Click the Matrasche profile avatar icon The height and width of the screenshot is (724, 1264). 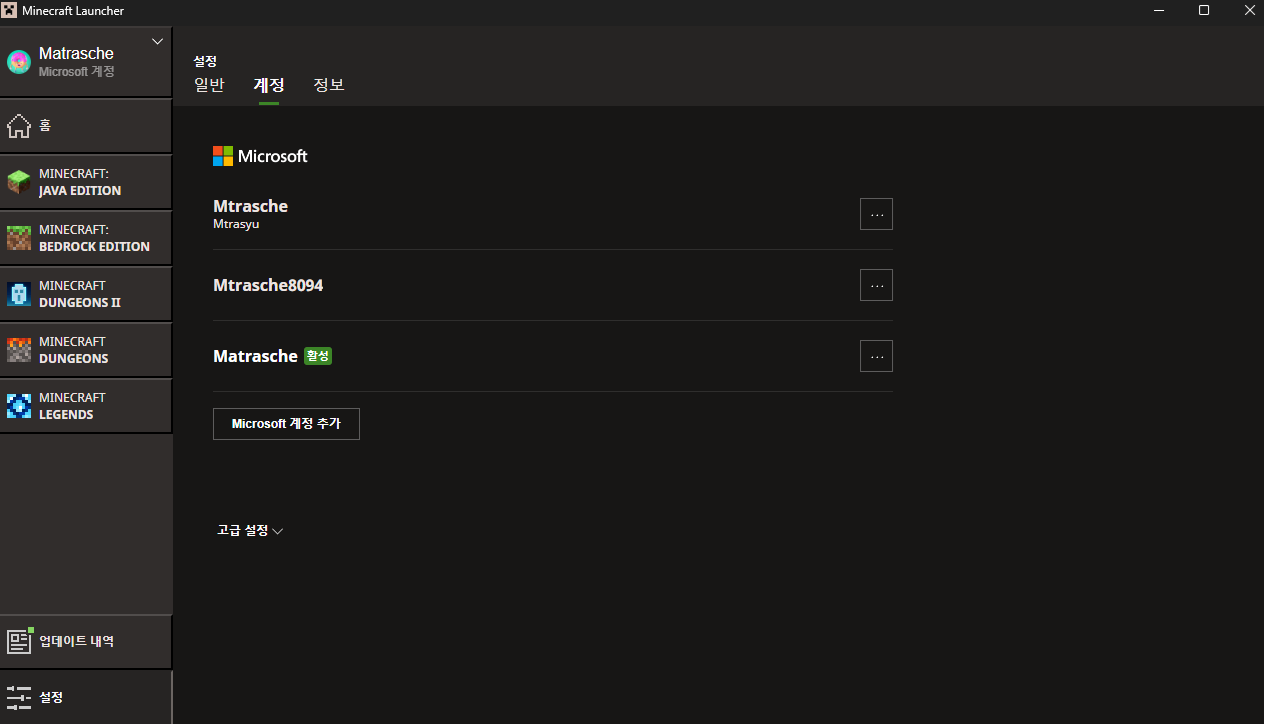pos(19,62)
